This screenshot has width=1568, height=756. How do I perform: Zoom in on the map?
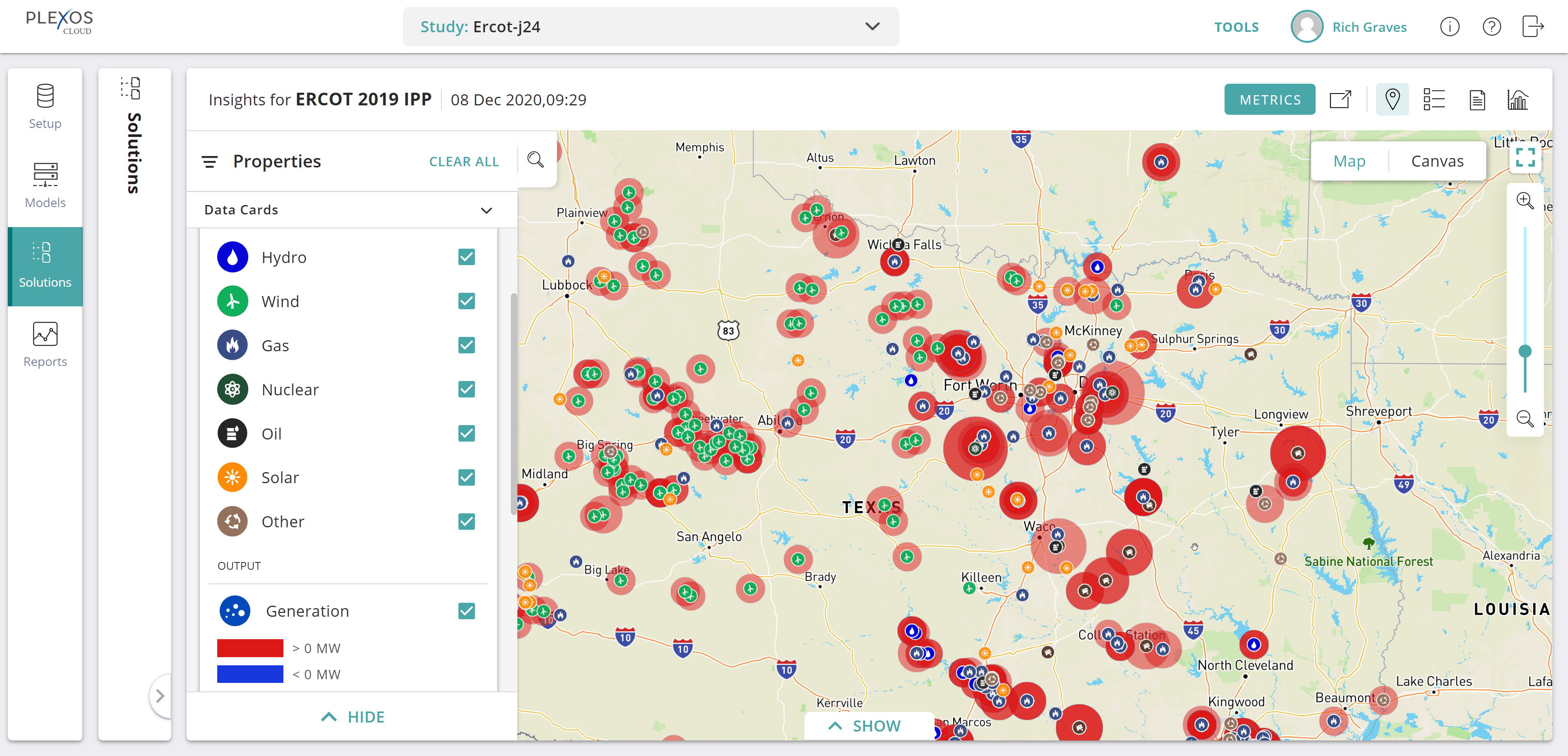(1524, 201)
